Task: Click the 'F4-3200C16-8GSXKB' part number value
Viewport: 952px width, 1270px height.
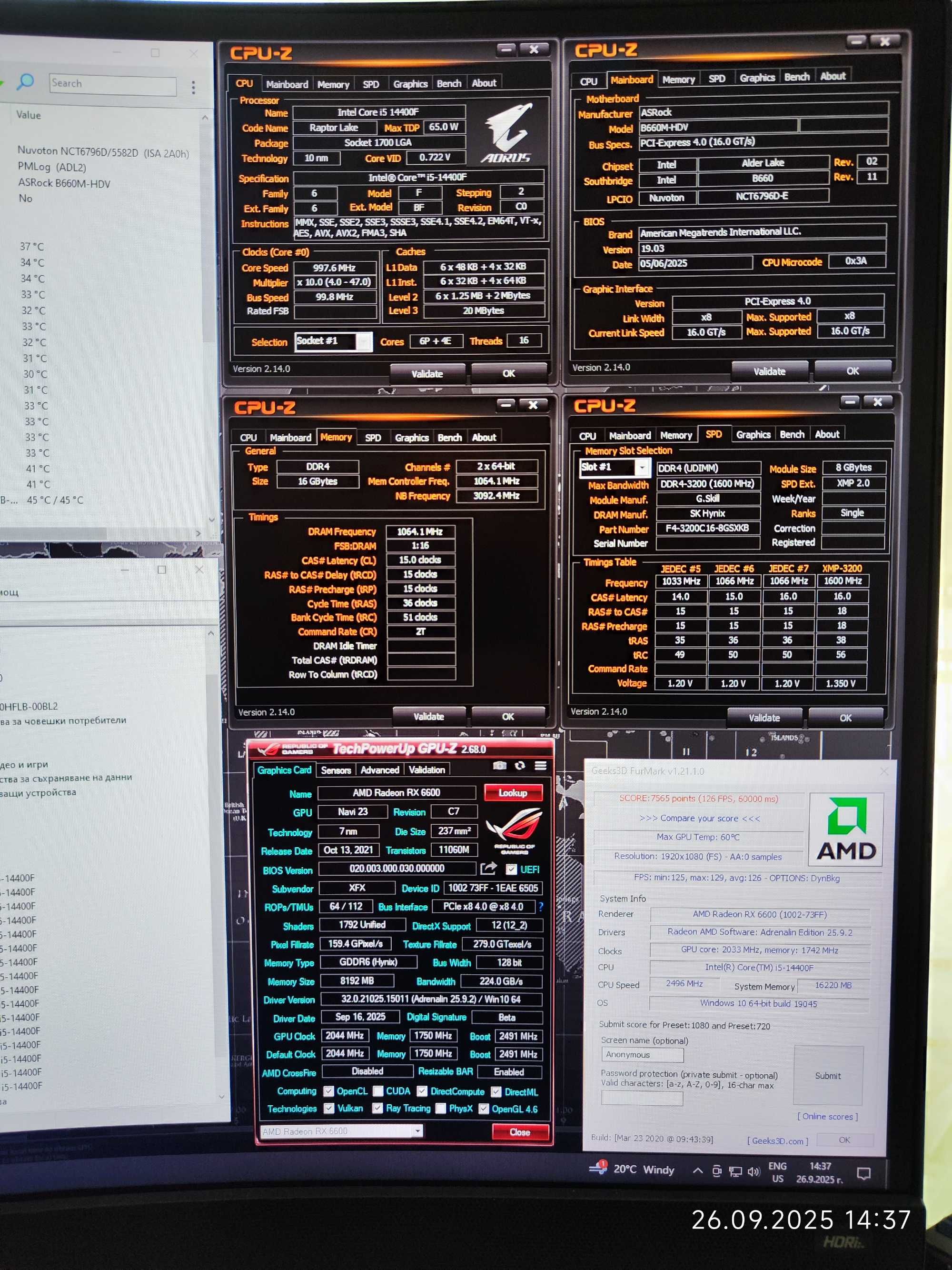Action: [x=707, y=528]
